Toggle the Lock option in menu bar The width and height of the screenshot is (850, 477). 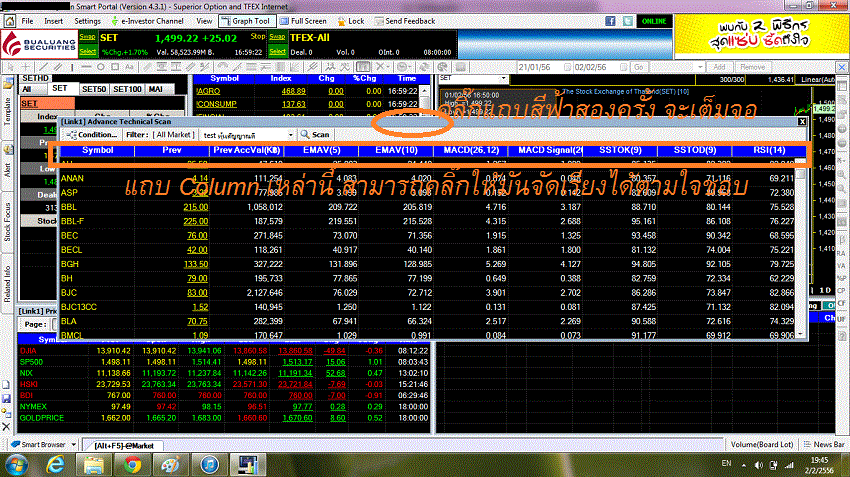click(351, 21)
